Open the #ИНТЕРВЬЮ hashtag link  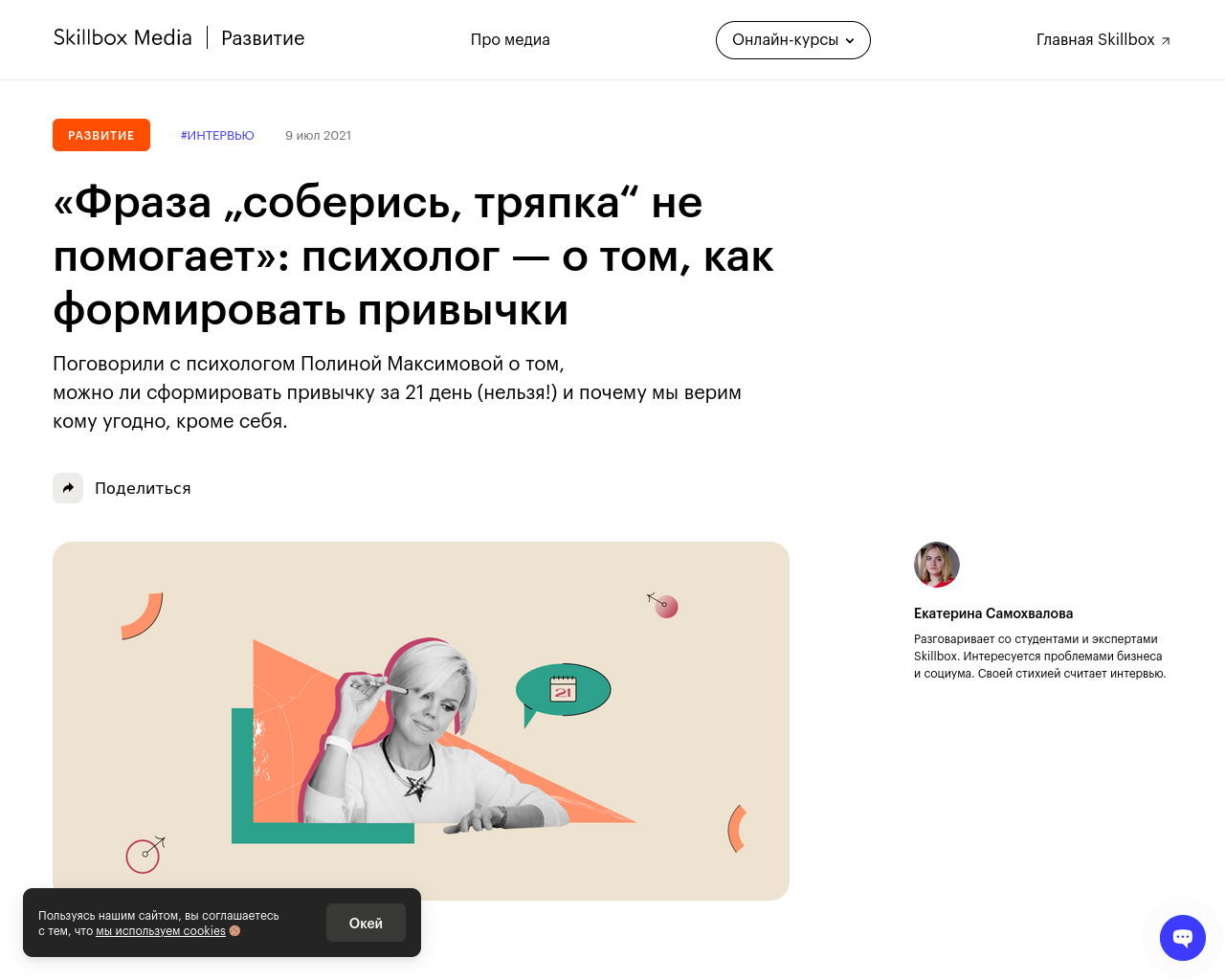click(x=217, y=136)
